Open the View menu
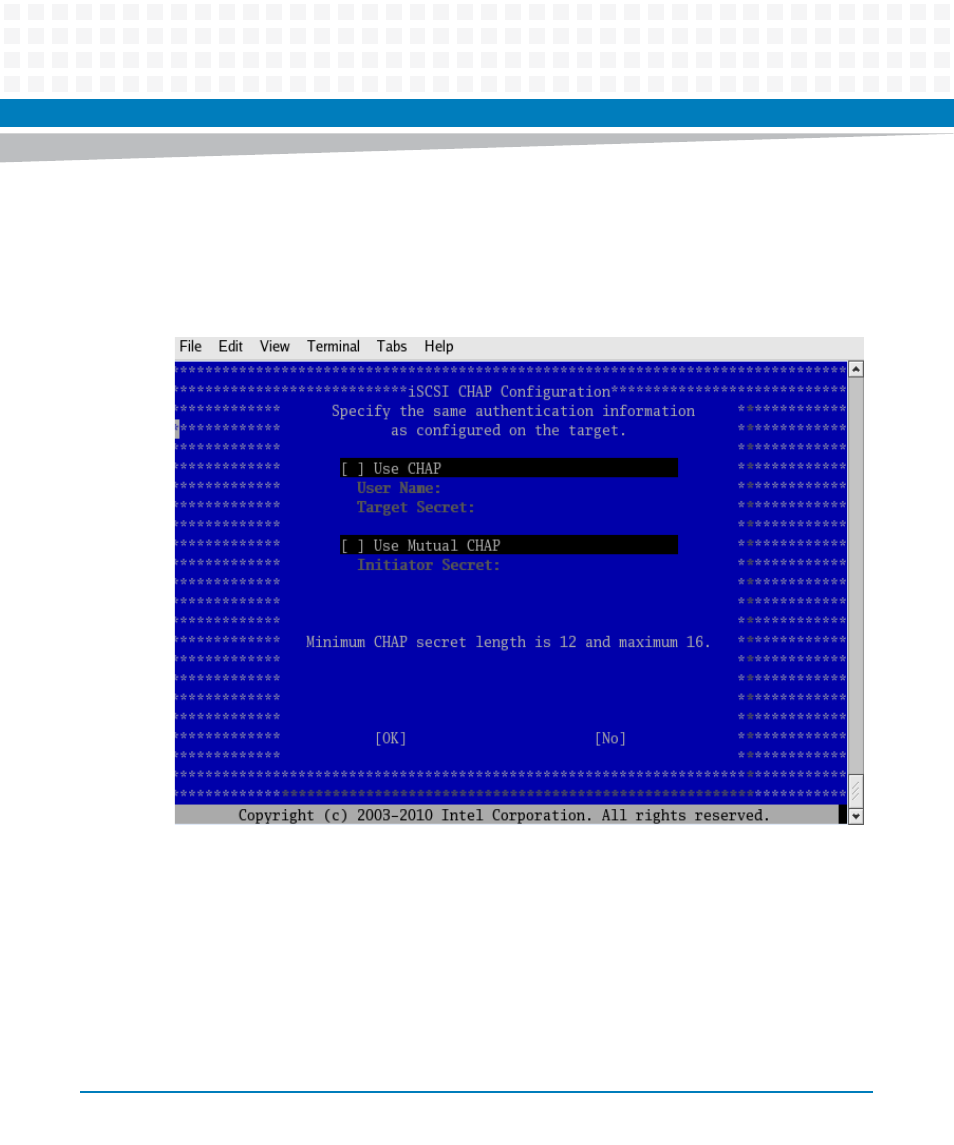Viewport: 954px width, 1145px height. click(x=275, y=347)
